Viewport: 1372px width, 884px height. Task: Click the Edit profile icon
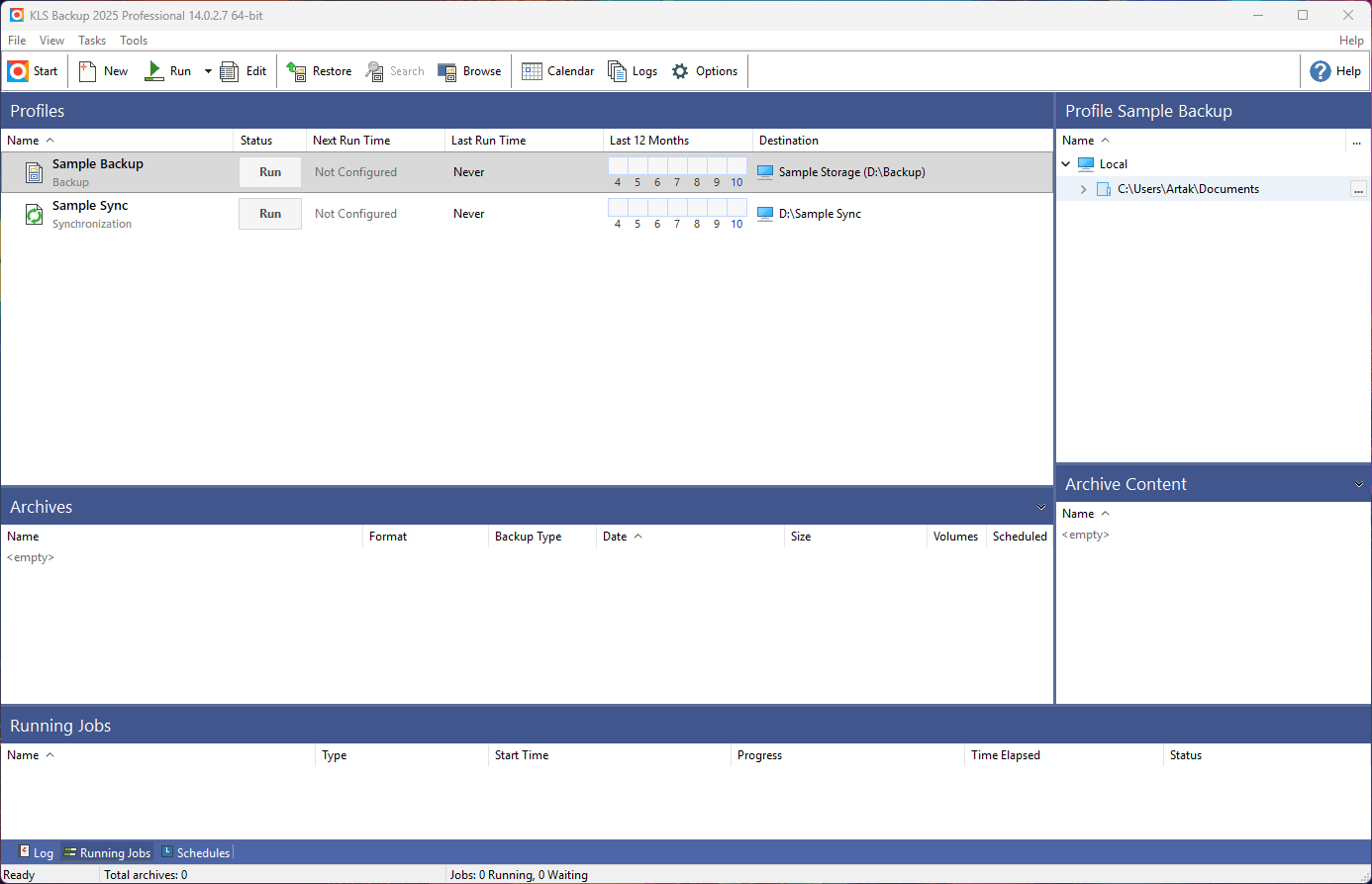pos(230,71)
